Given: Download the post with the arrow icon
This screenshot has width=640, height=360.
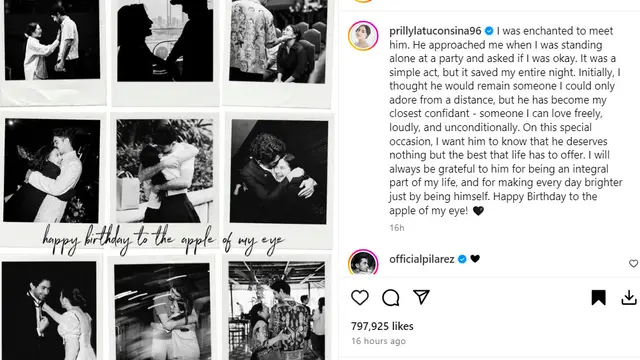Looking at the screenshot, I should [x=629, y=298].
